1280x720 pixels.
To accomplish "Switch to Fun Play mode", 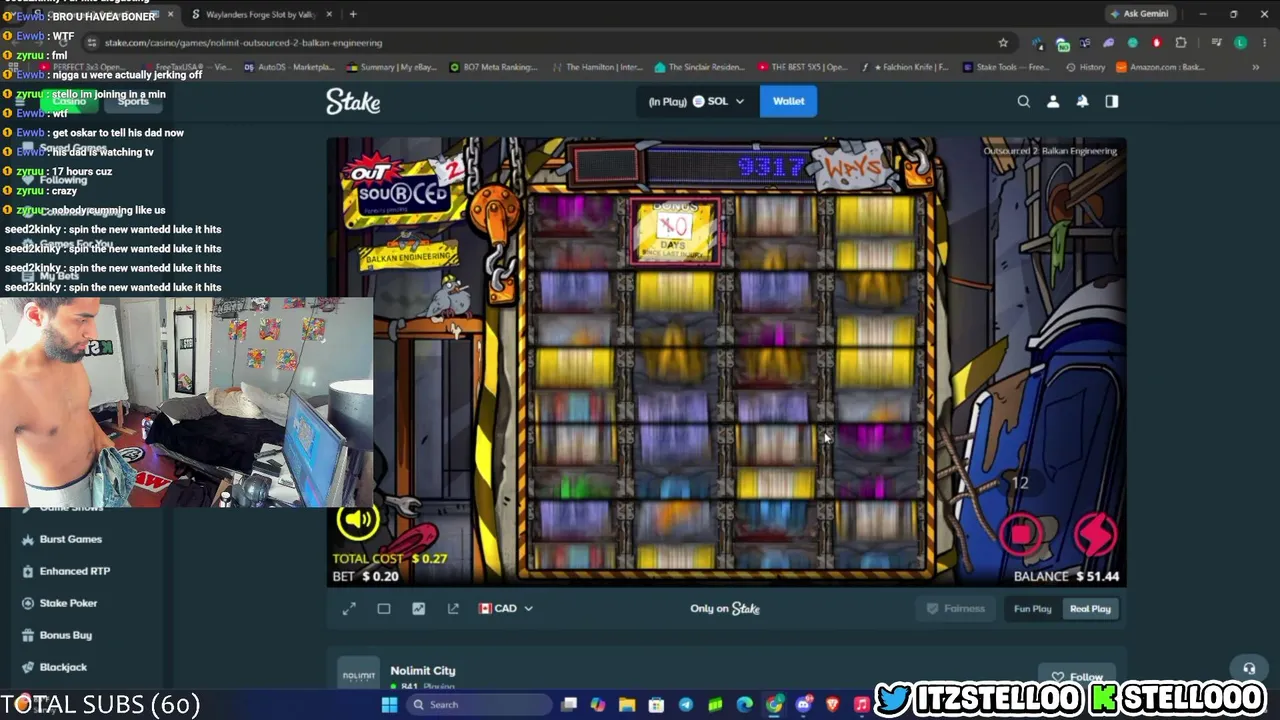I will (x=1033, y=609).
